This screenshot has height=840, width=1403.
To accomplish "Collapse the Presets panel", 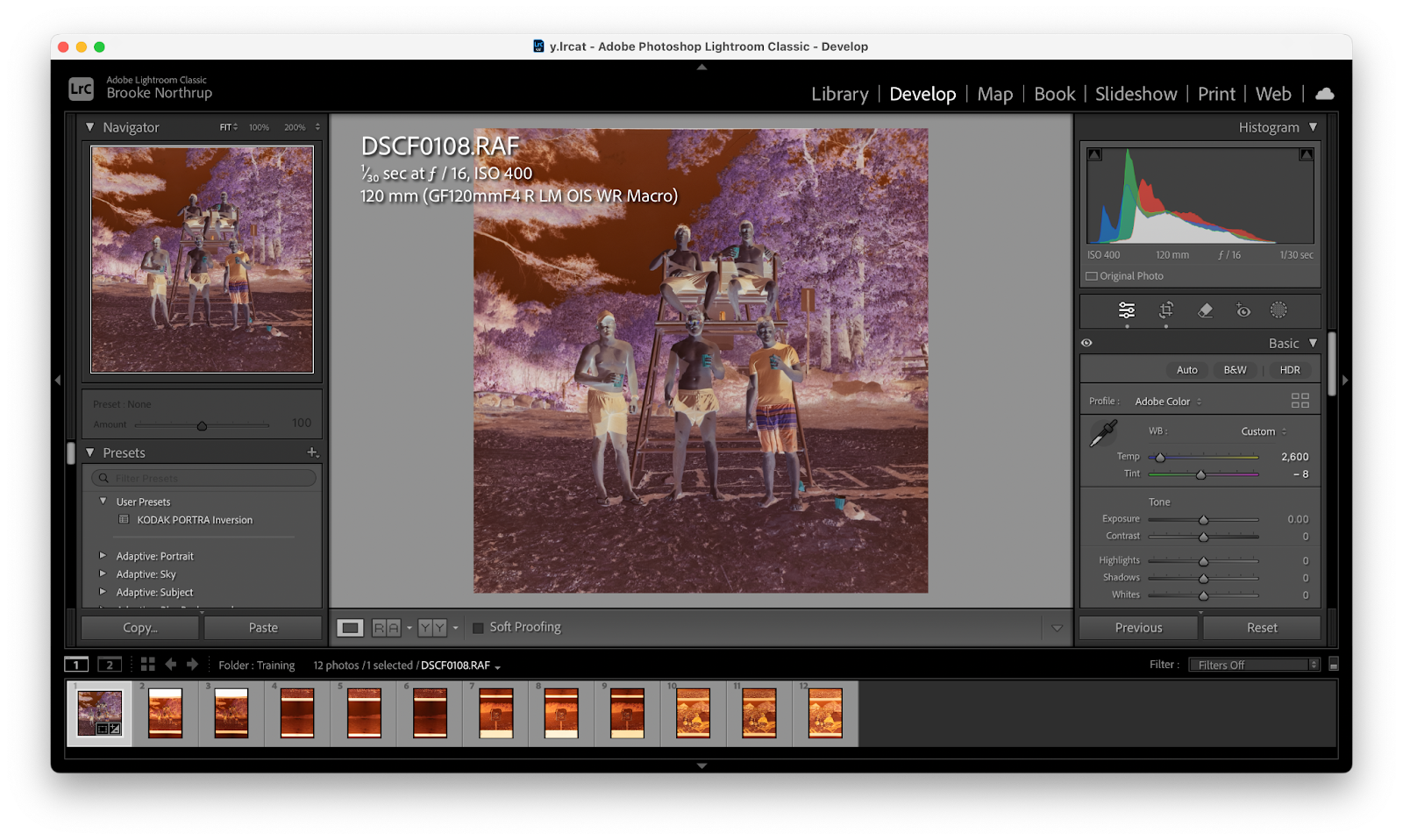I will [89, 452].
